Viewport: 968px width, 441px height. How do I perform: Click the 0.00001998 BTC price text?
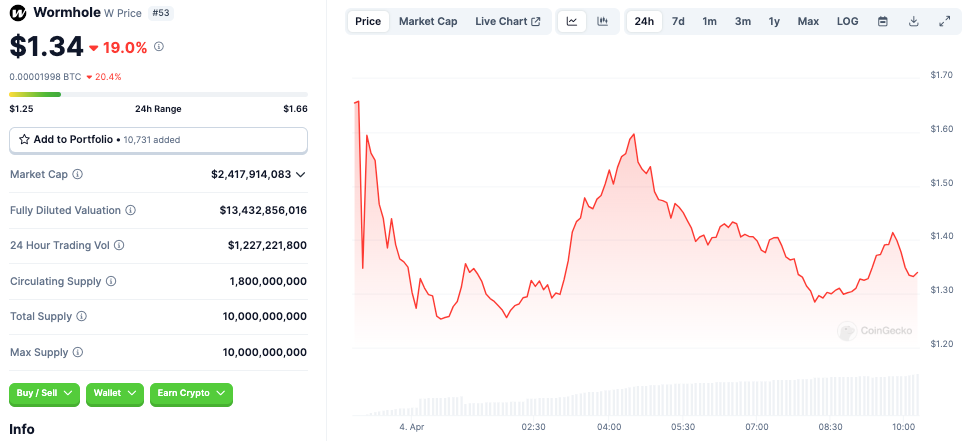coord(45,77)
